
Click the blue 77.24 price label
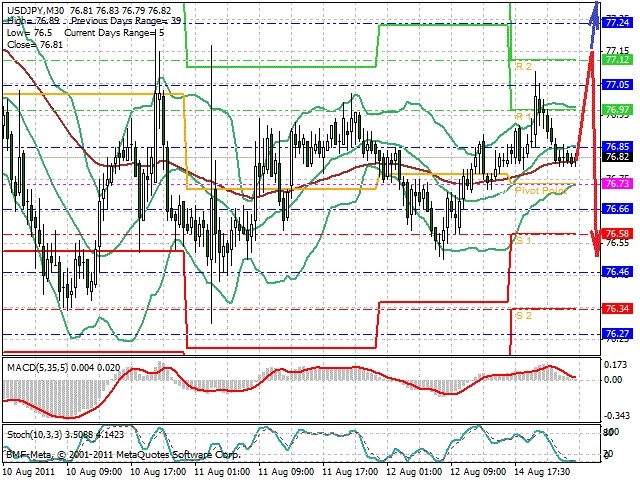618,22
